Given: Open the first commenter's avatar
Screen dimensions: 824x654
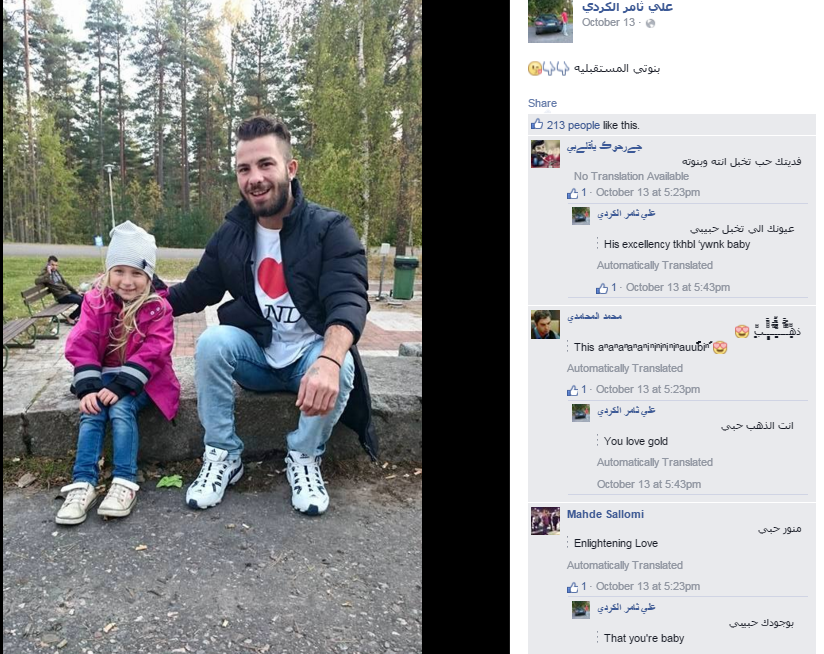Looking at the screenshot, I should 545,154.
